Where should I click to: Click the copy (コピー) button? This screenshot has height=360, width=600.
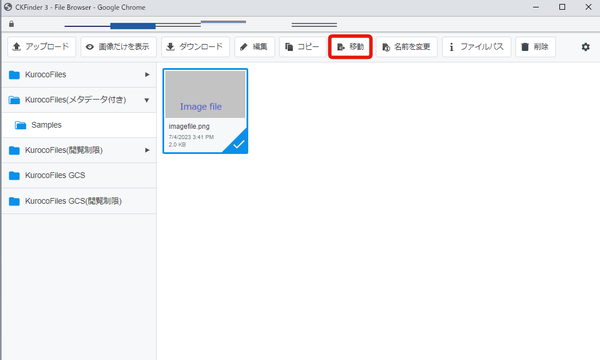[302, 47]
